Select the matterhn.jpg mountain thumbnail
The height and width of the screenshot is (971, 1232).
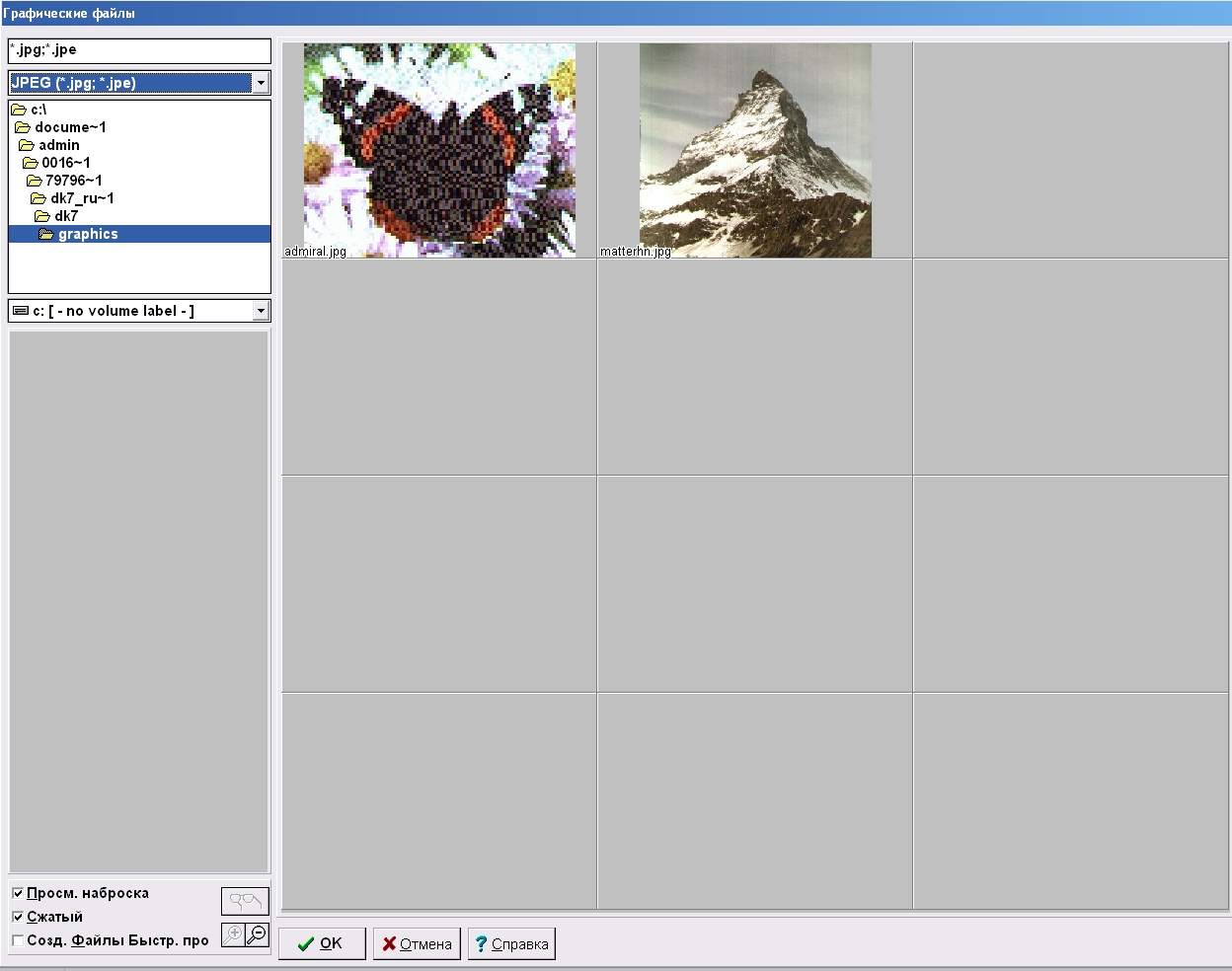pyautogui.click(x=755, y=150)
